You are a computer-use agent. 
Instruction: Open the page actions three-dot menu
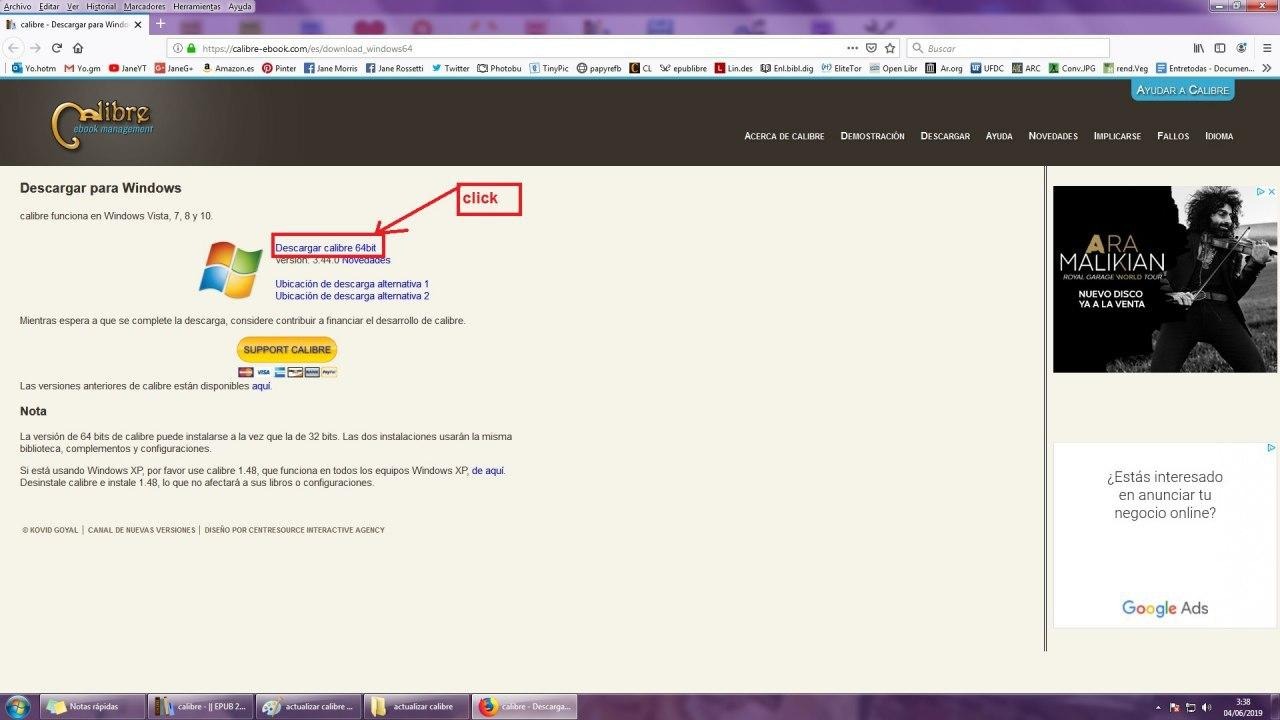pyautogui.click(x=852, y=48)
